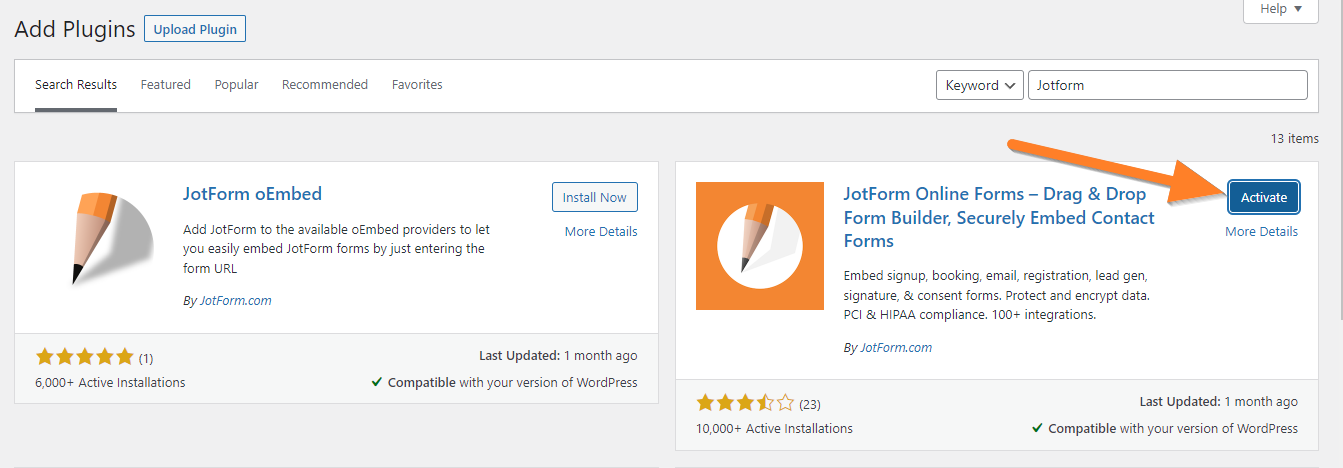Install the JotForm oEmbed plugin now
The height and width of the screenshot is (468, 1343).
[x=594, y=197]
